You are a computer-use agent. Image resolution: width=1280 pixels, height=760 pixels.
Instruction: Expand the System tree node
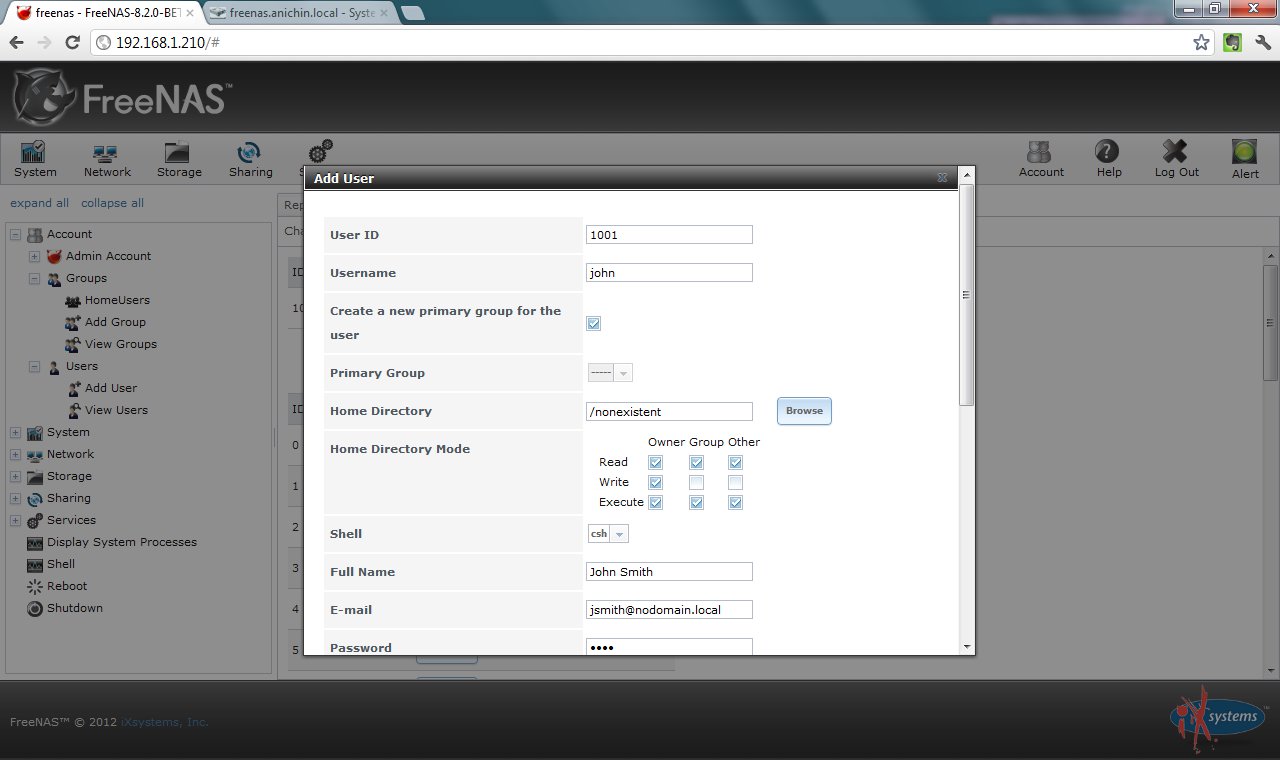[15, 433]
